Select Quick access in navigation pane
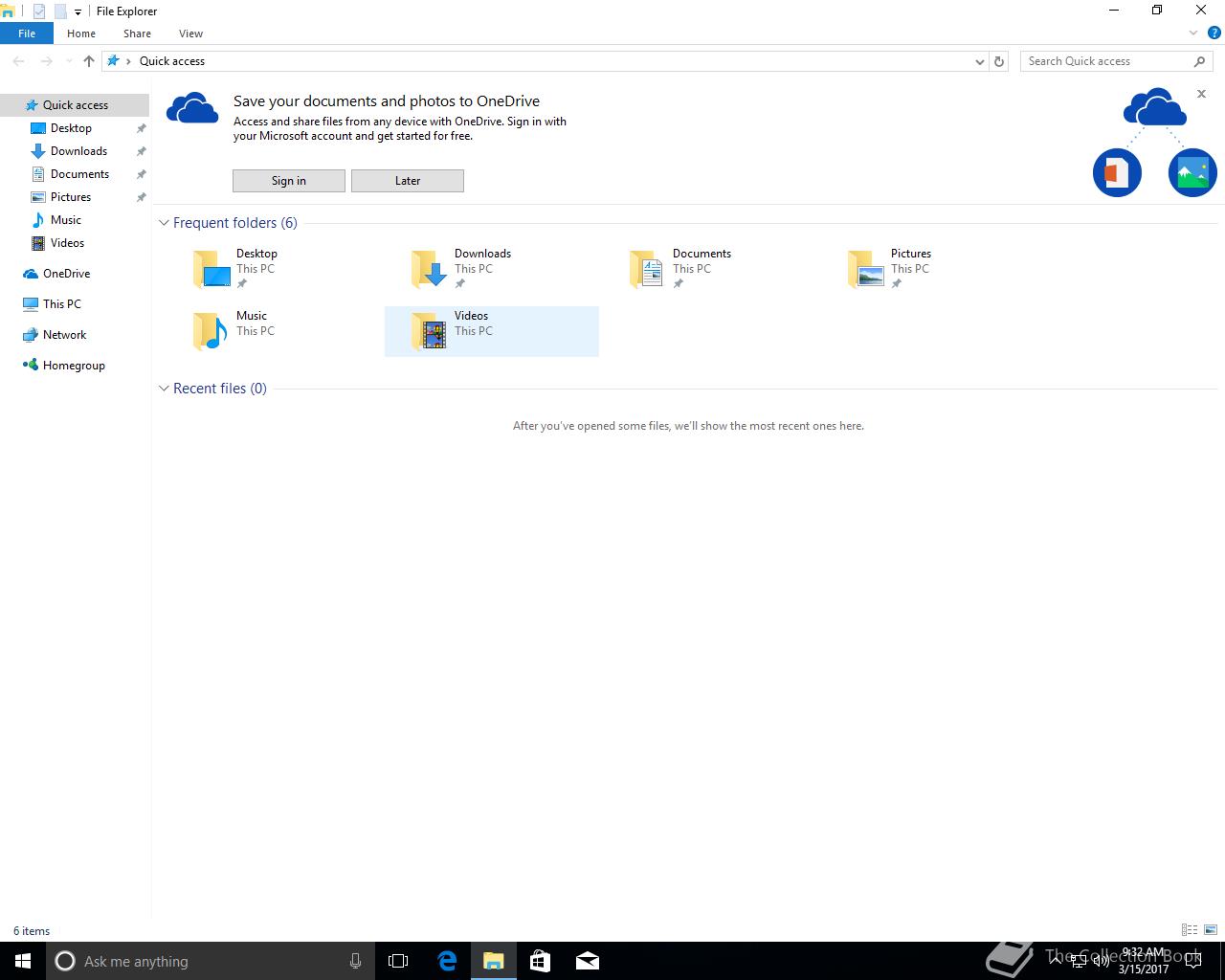Screen dimensions: 1225x980 75,105
